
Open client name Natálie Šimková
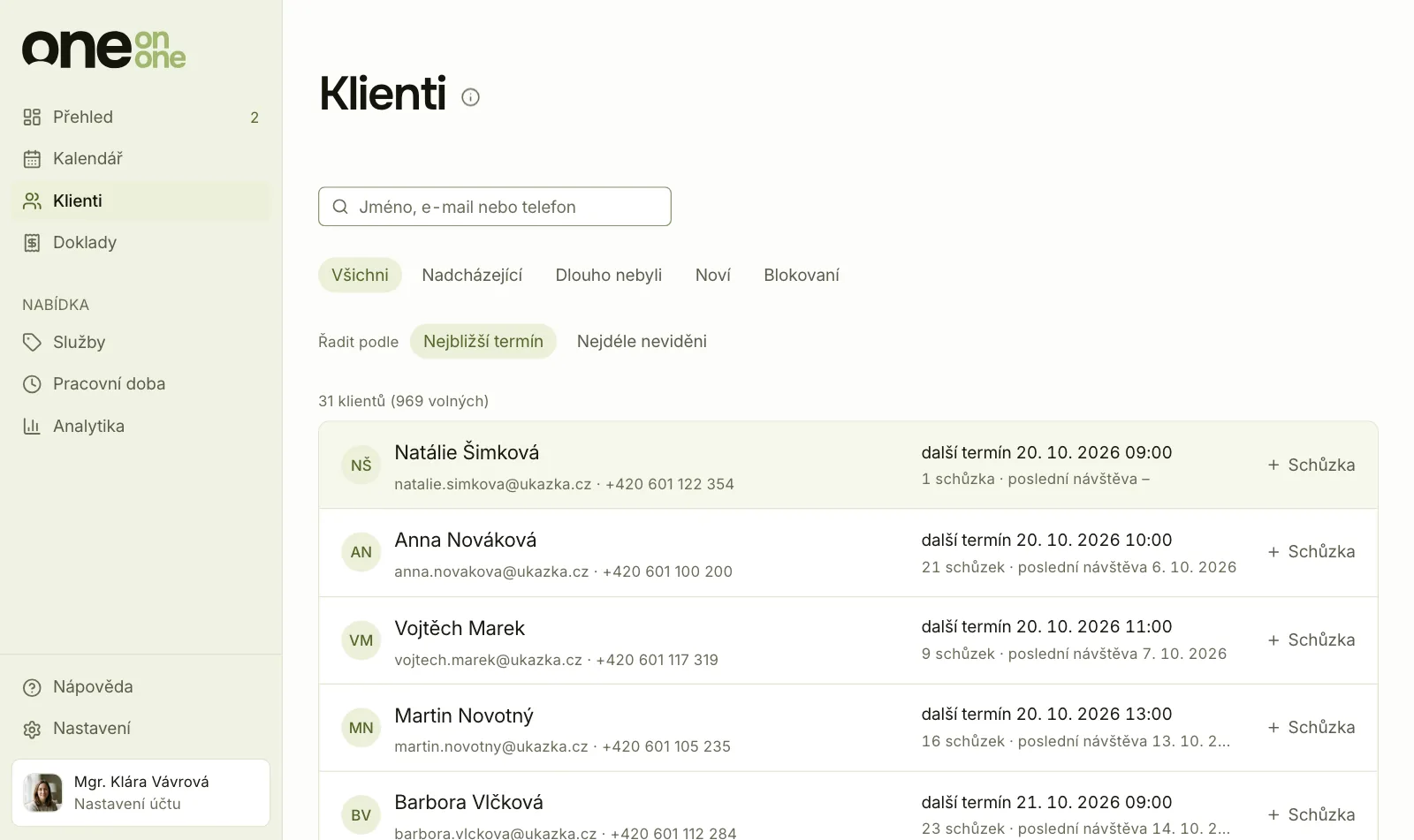click(467, 453)
